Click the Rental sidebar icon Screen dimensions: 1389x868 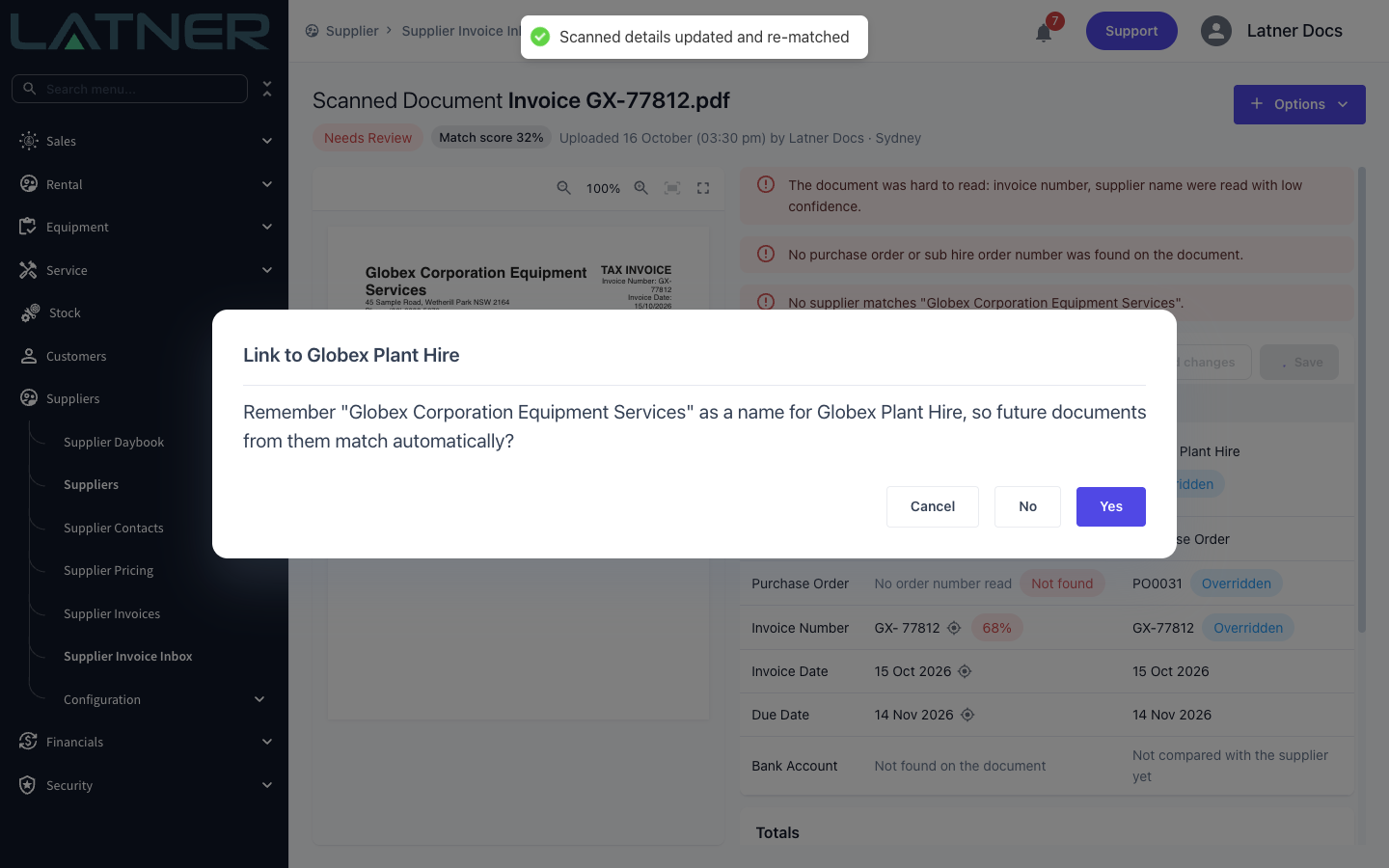point(29,184)
